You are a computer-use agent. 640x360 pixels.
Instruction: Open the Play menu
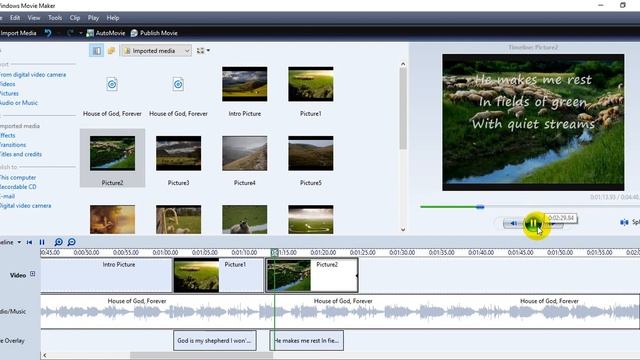click(x=93, y=18)
